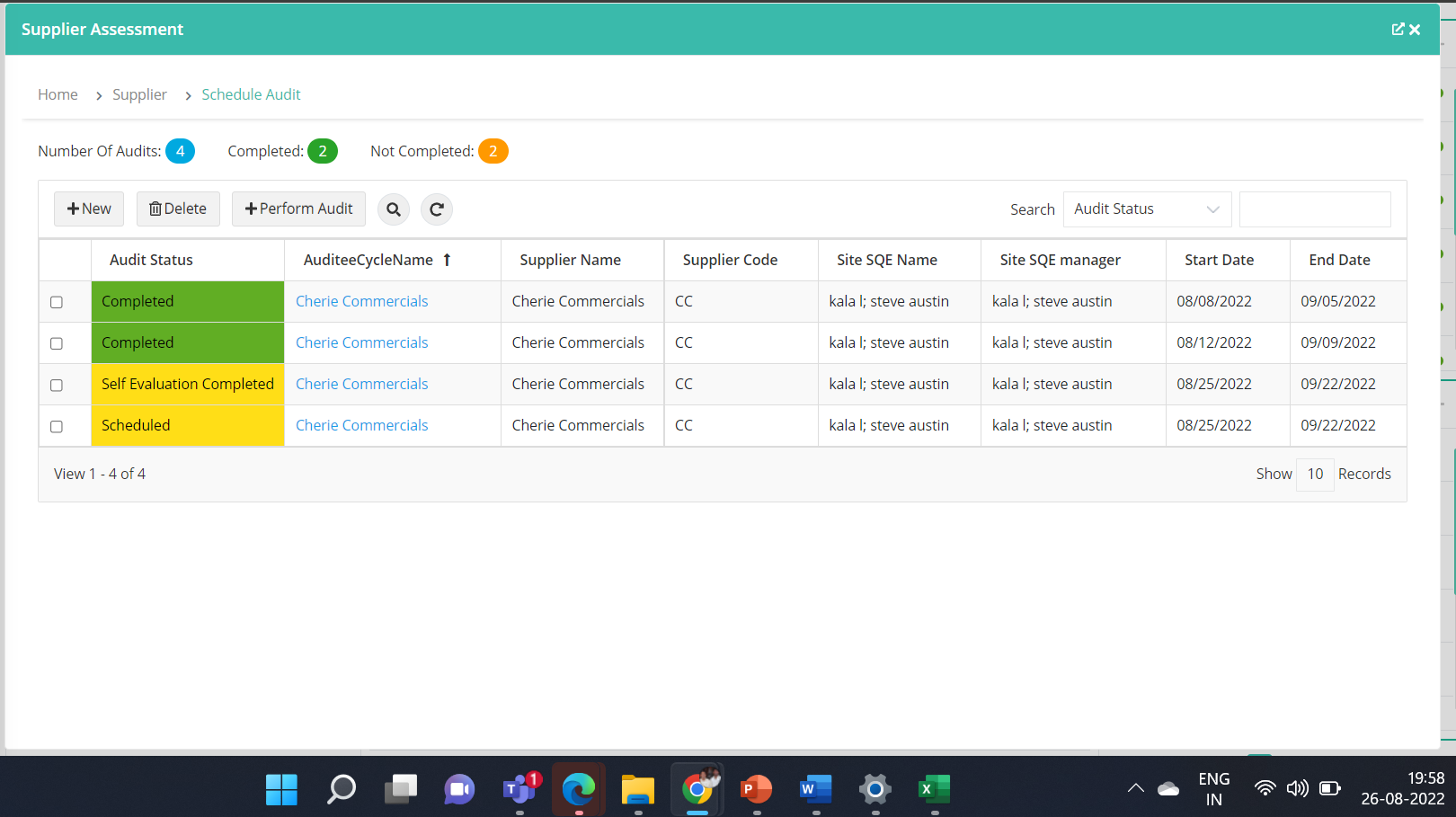This screenshot has height=817, width=1456.
Task: Open the Chat (Teams meet) taskbar icon
Action: coord(459,790)
